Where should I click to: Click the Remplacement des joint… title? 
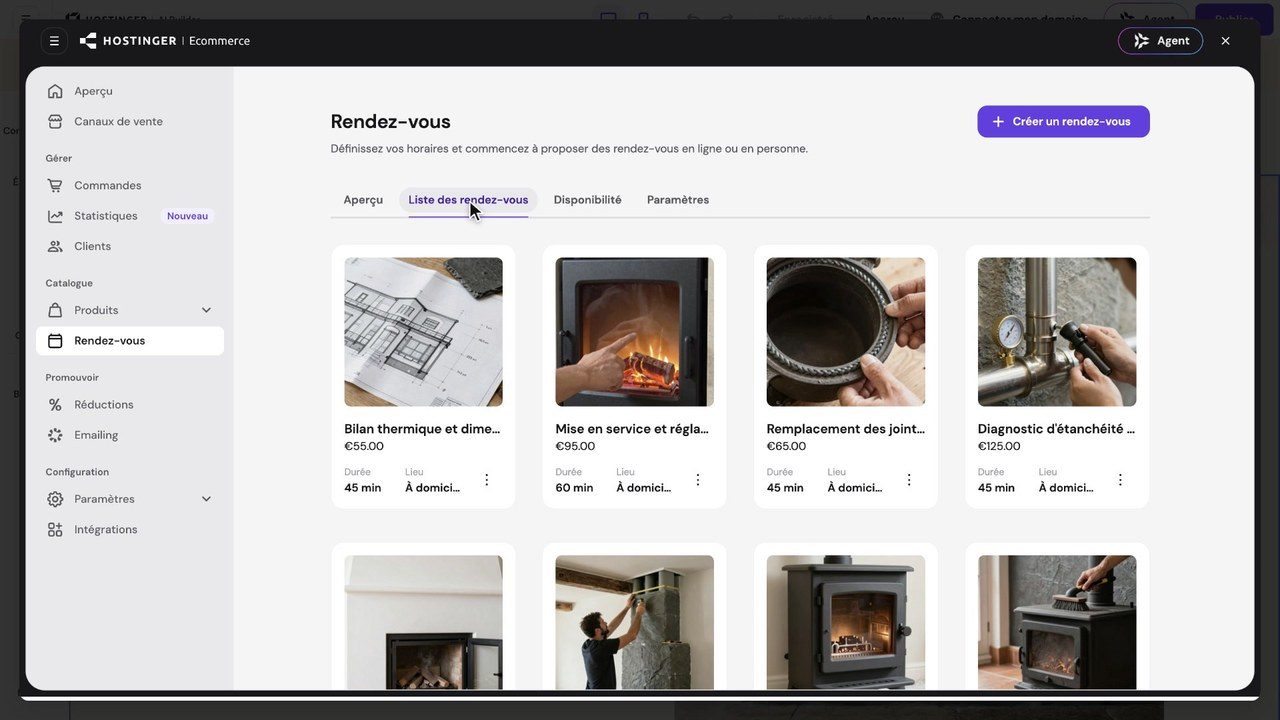click(846, 429)
